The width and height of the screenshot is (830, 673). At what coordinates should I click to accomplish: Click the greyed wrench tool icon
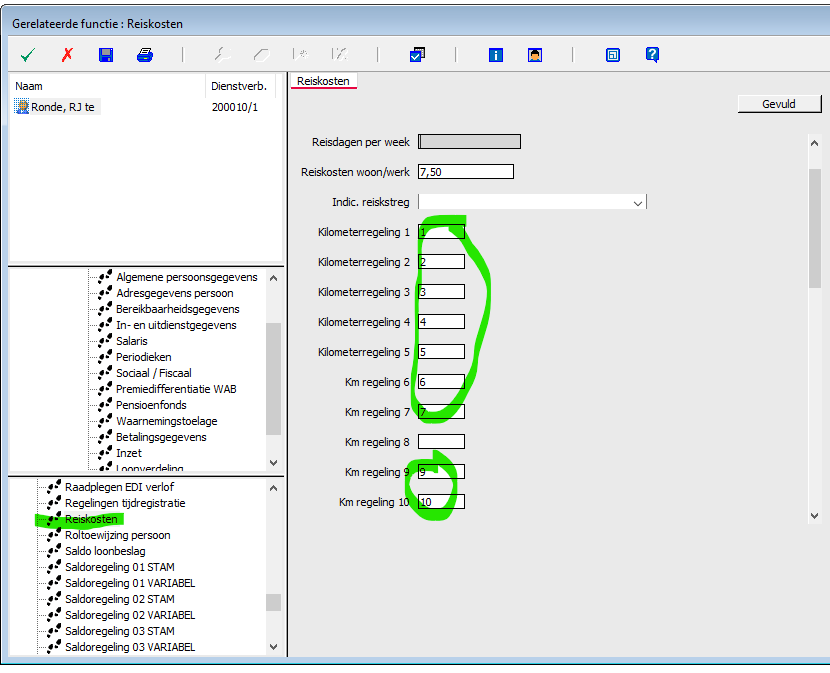(222, 55)
